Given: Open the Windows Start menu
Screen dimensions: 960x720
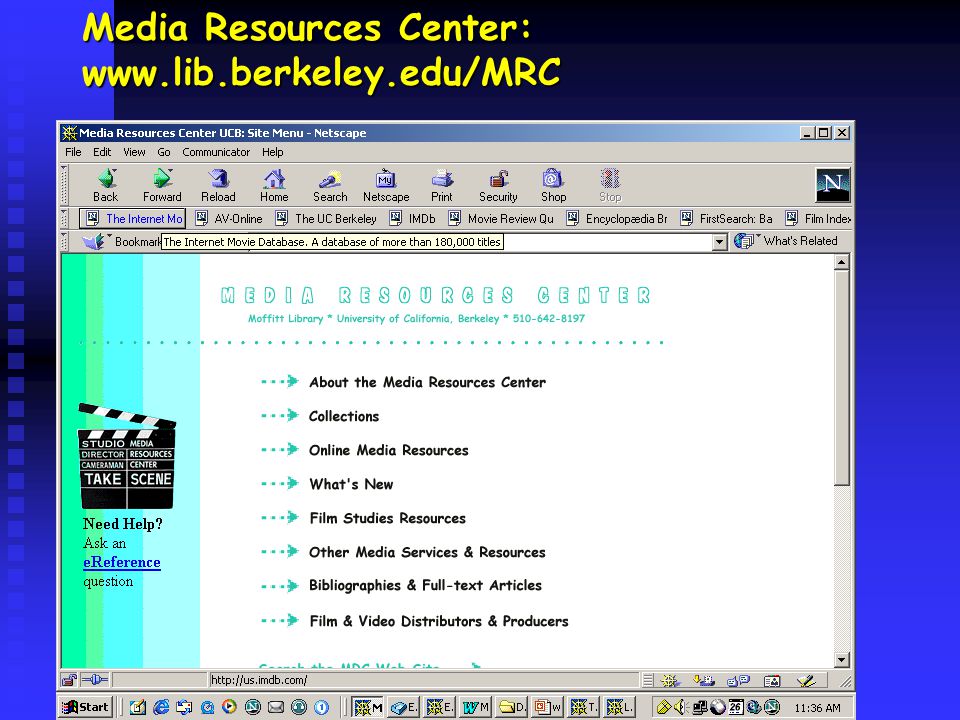Looking at the screenshot, I should click(x=86, y=707).
